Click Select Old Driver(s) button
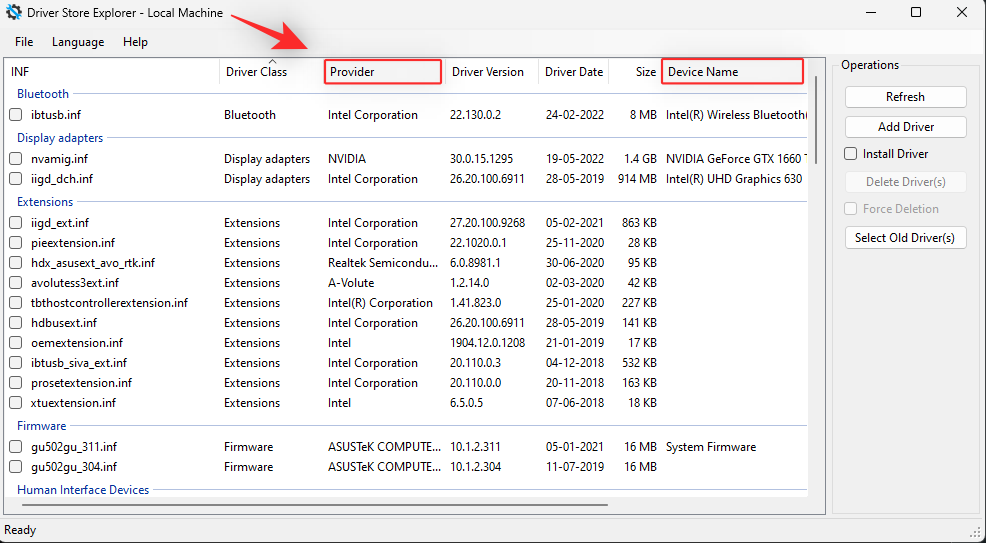The height and width of the screenshot is (543, 986). tap(906, 238)
